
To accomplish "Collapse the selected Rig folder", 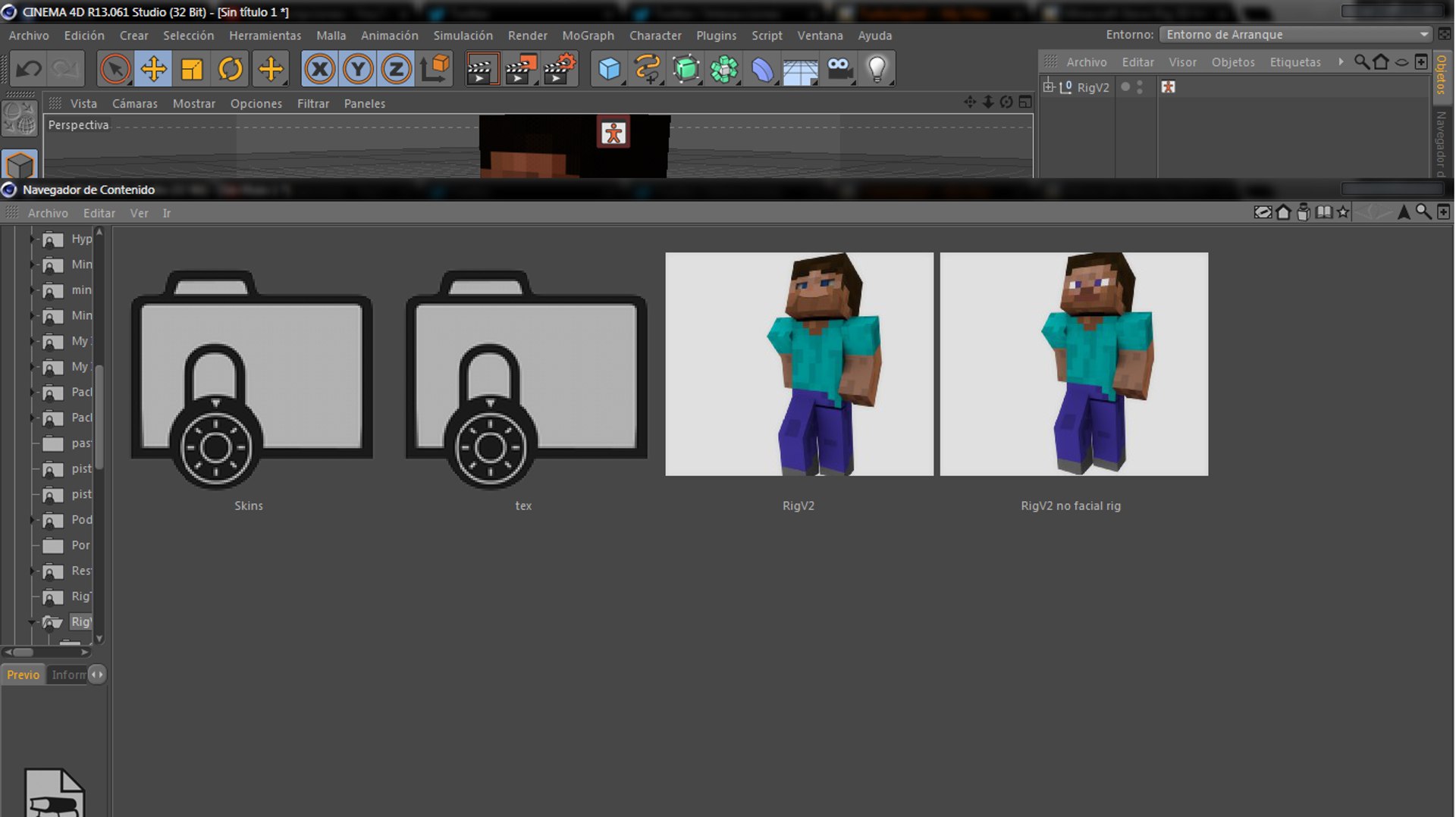I will (x=33, y=622).
